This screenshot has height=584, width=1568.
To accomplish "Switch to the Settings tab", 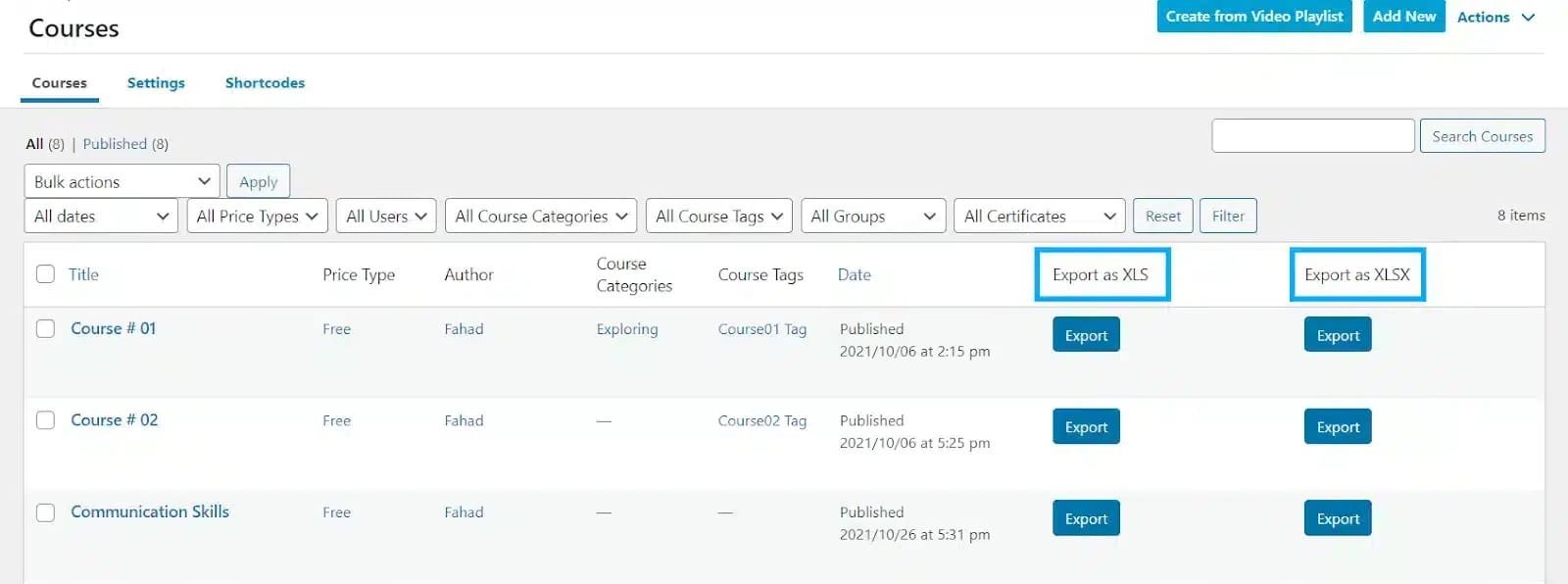I will pyautogui.click(x=156, y=83).
